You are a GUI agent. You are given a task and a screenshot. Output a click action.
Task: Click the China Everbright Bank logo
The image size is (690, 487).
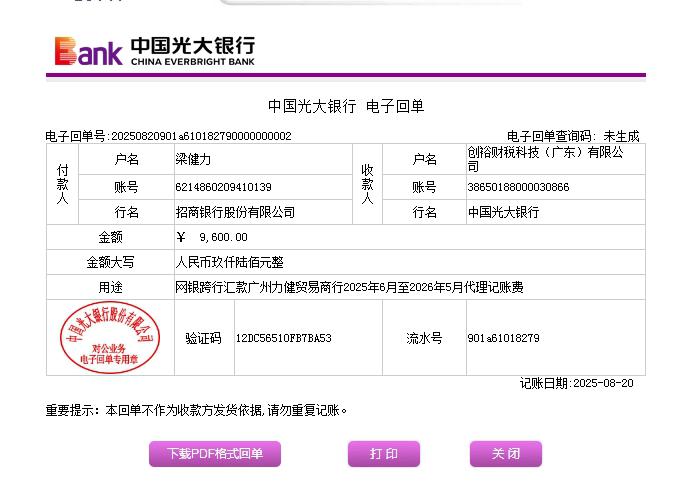(x=155, y=50)
